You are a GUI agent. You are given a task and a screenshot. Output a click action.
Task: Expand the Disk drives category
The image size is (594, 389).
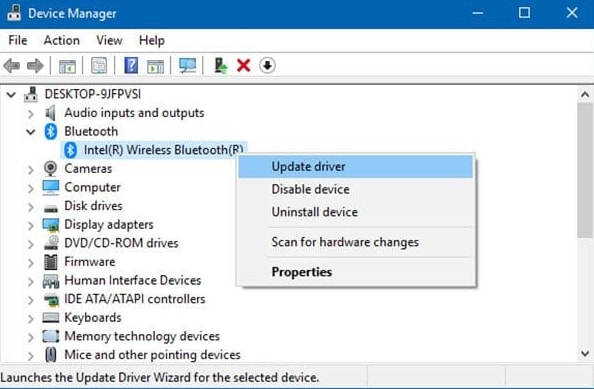tap(31, 206)
